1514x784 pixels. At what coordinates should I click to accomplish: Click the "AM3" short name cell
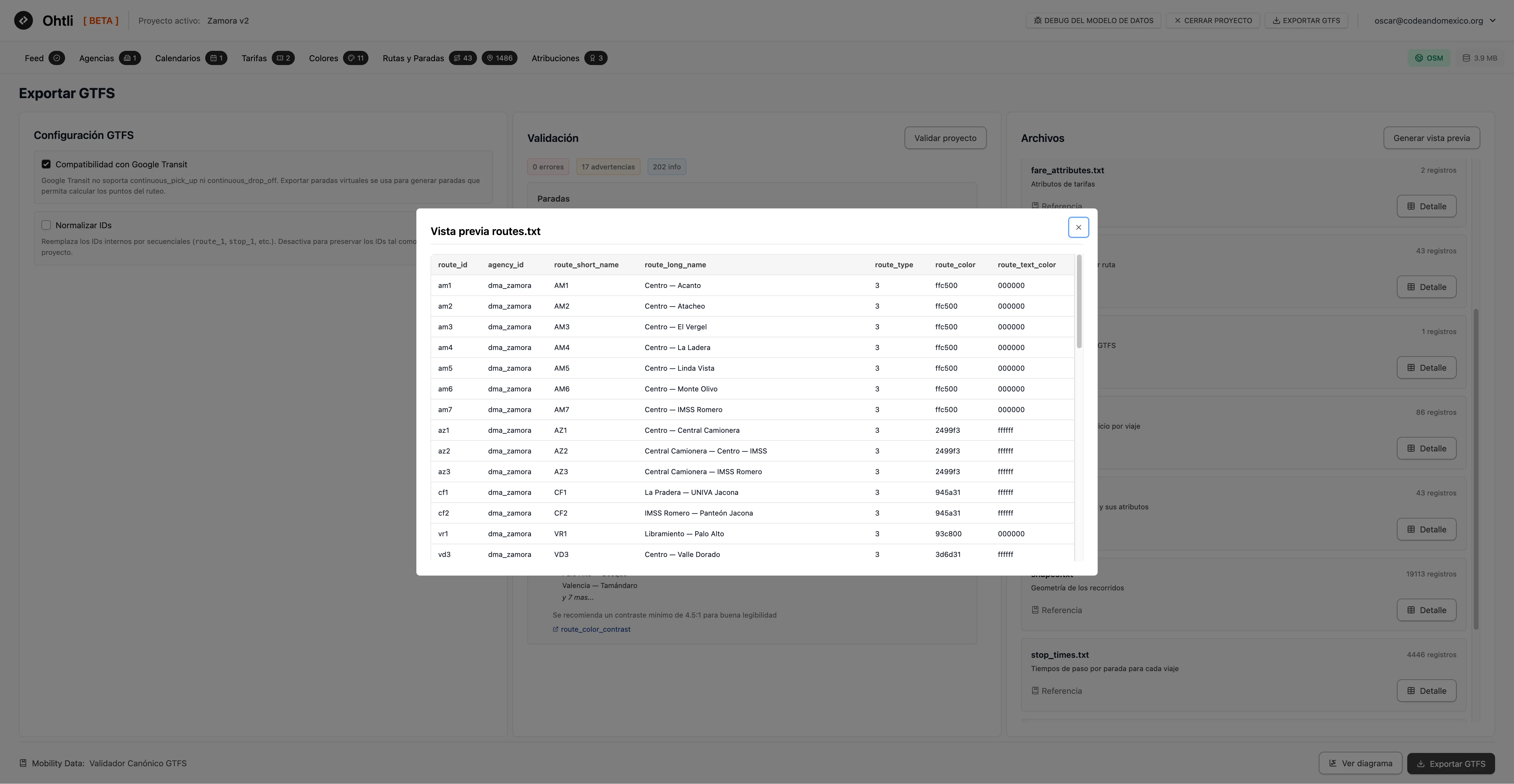[561, 327]
